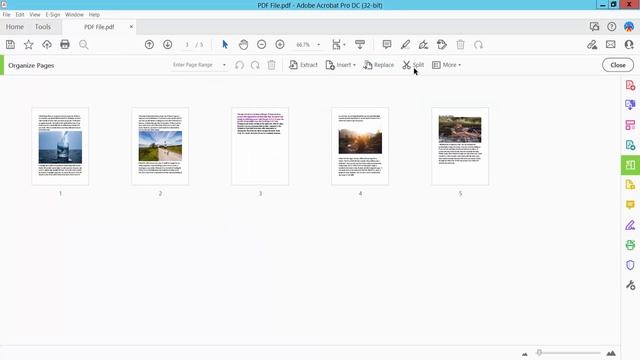
Task: Select the Hand pan tool
Action: click(243, 44)
